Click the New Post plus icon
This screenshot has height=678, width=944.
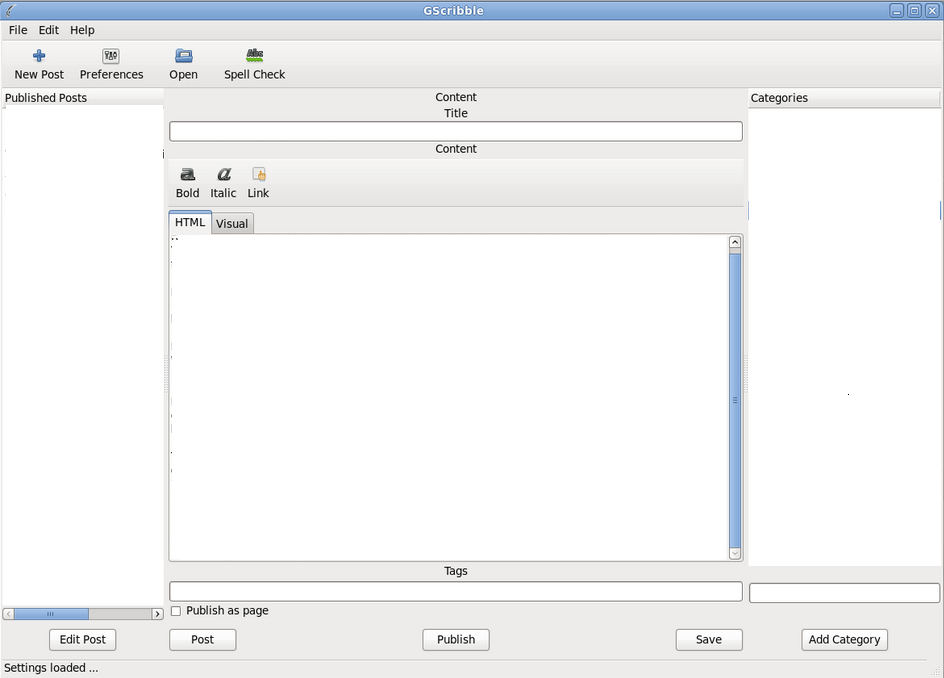tap(39, 56)
